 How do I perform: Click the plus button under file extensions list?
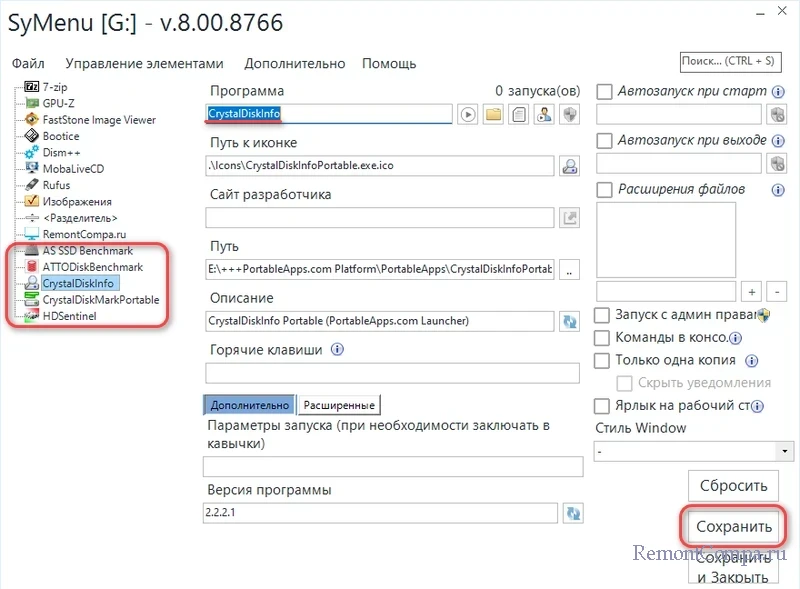pos(753,291)
